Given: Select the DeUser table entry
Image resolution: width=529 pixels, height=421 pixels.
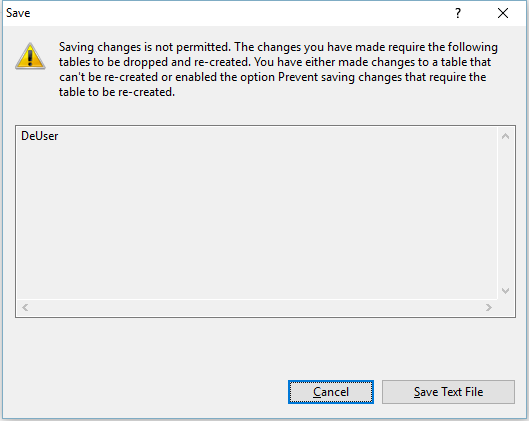Looking at the screenshot, I should 39,136.
